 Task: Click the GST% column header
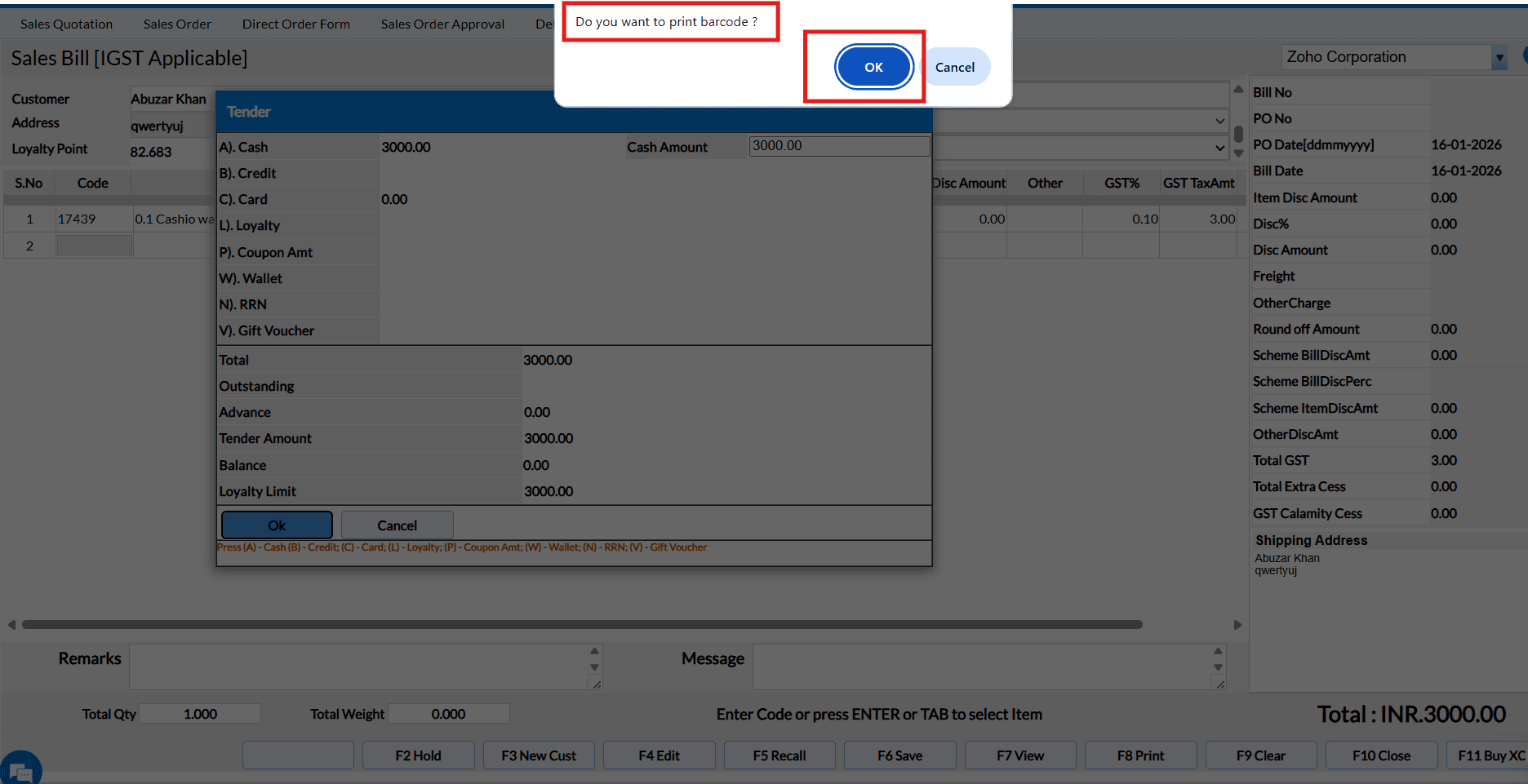tap(1122, 183)
